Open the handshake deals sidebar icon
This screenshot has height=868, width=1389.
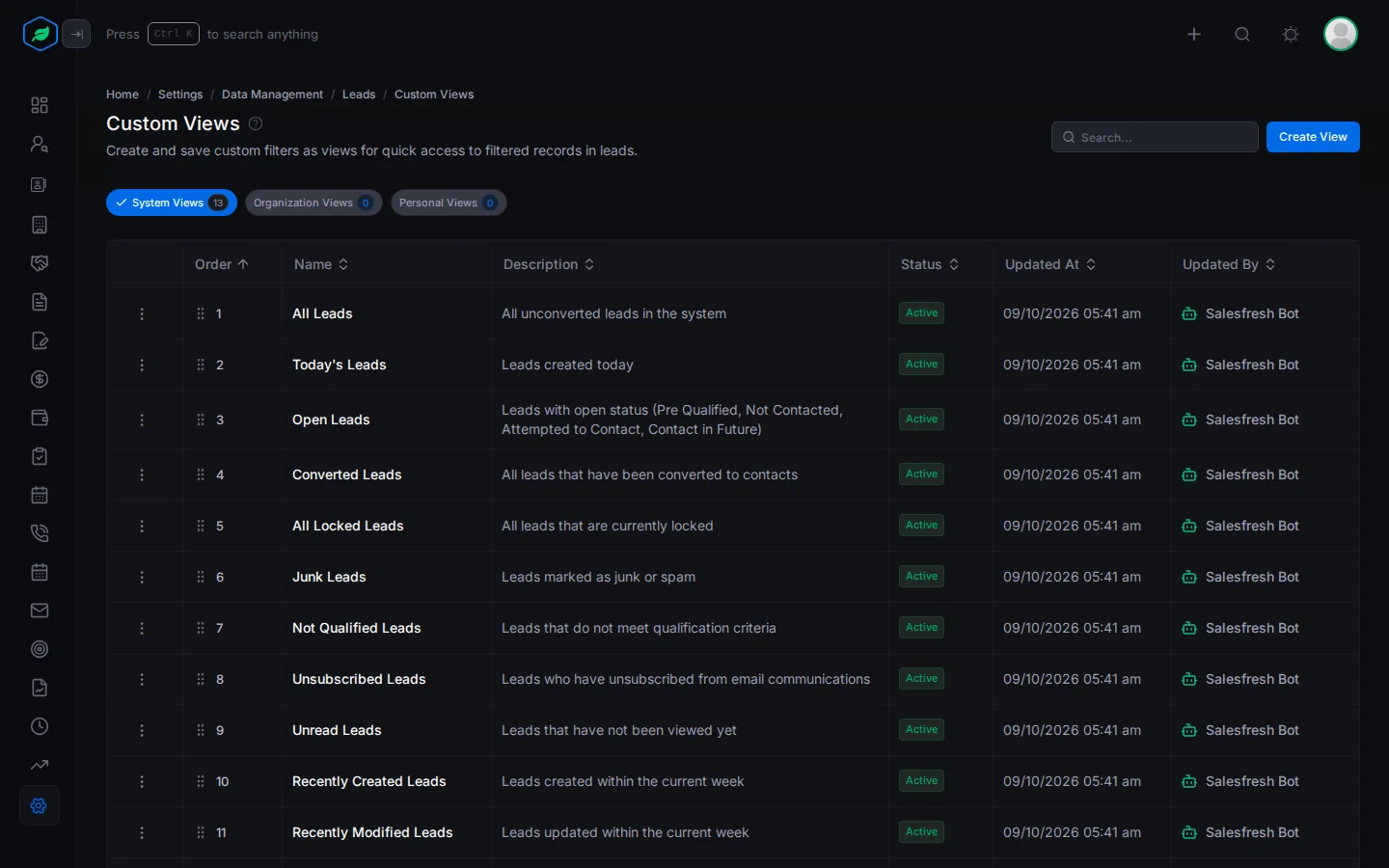[x=40, y=263]
